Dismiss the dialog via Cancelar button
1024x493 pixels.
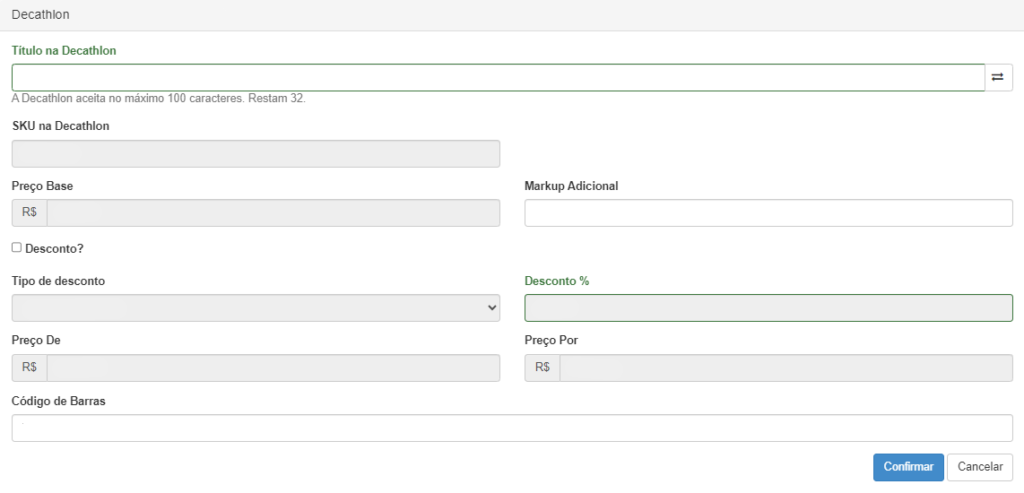(x=980, y=467)
